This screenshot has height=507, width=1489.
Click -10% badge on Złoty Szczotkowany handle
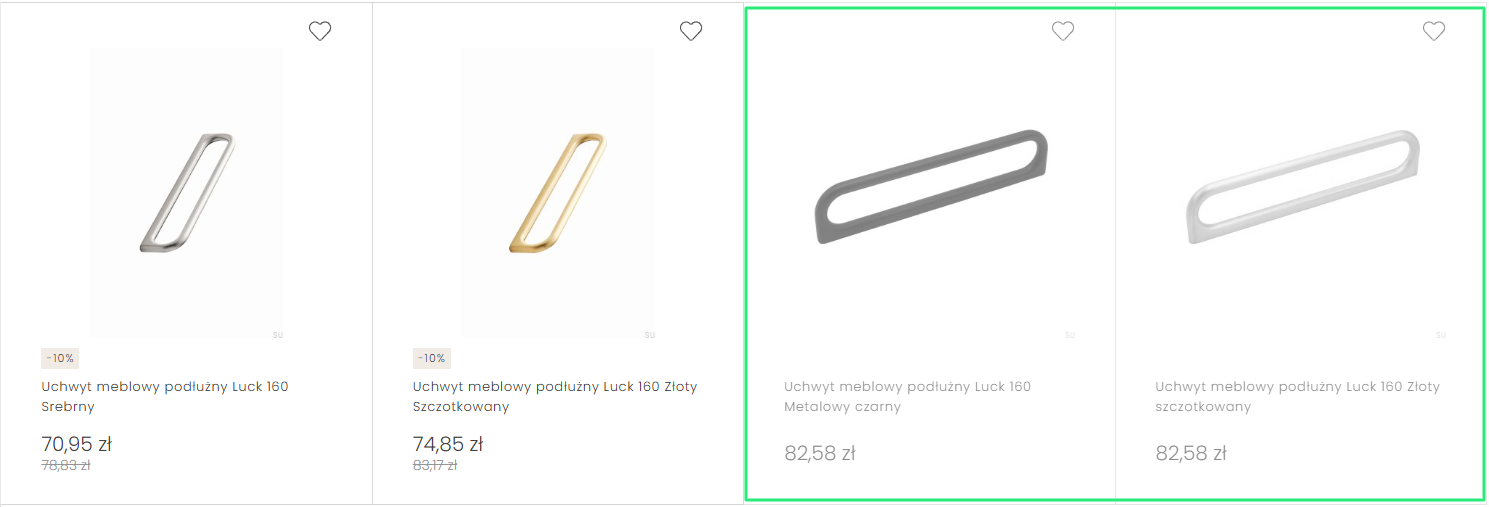tap(432, 358)
